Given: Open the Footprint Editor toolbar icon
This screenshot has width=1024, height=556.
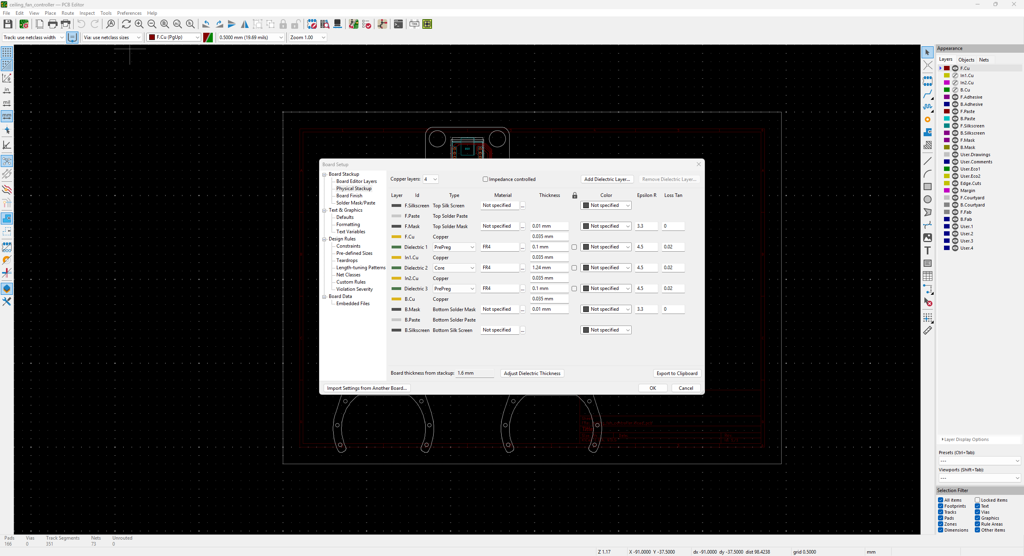Looking at the screenshot, I should tap(312, 24).
